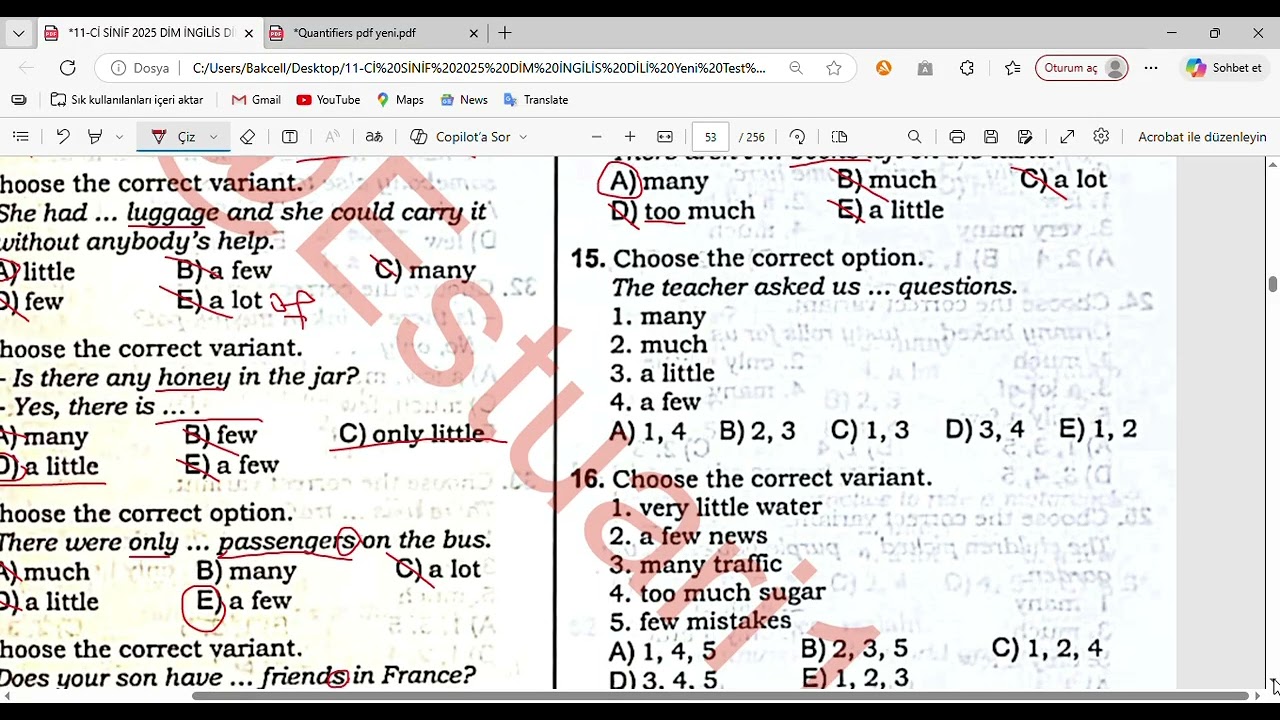Open PDF viewer settings gear
Image resolution: width=1280 pixels, height=720 pixels.
tap(1101, 137)
